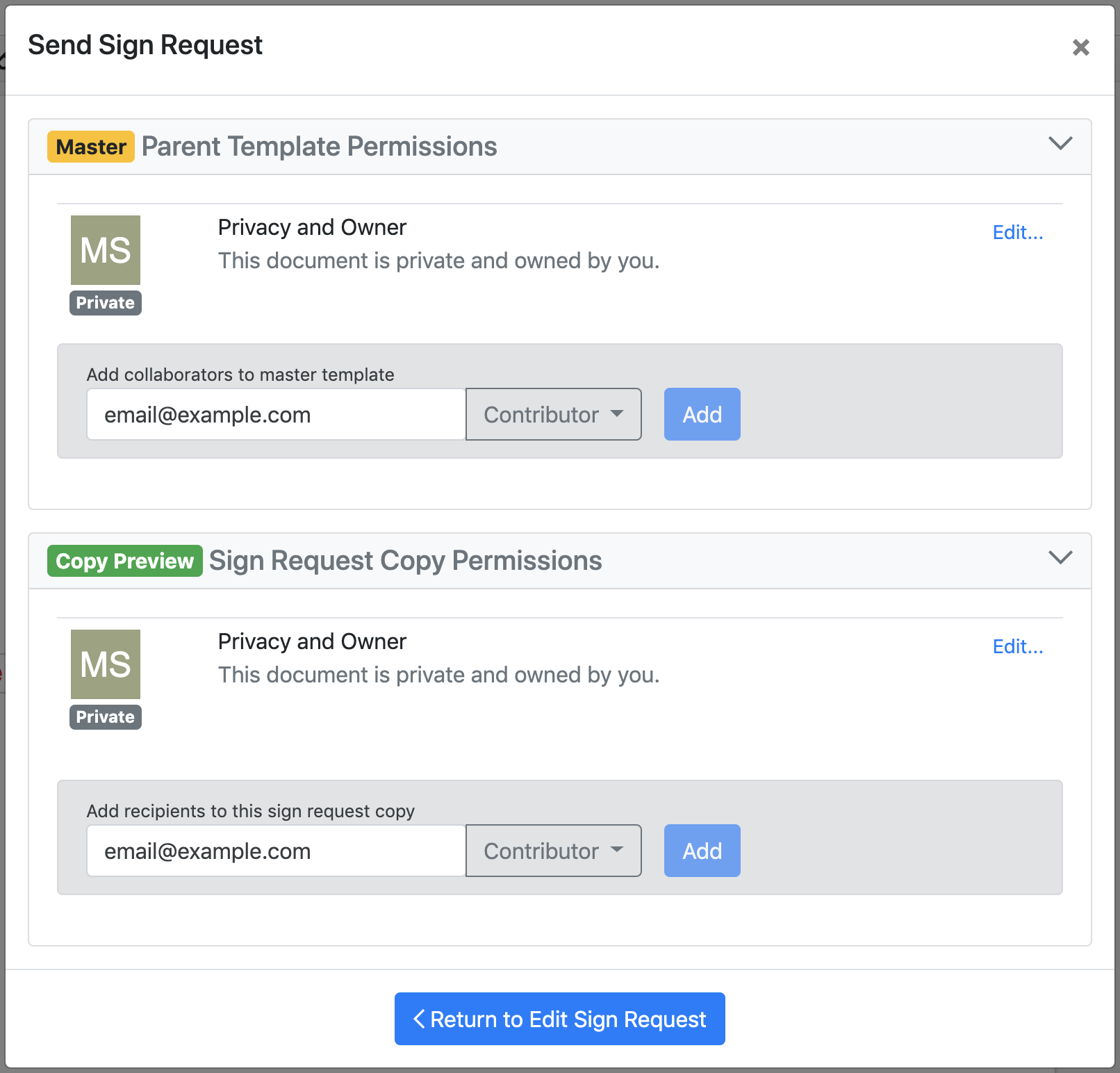Click the MS avatar in master template
Image resolution: width=1120 pixels, height=1073 pixels.
point(106,250)
